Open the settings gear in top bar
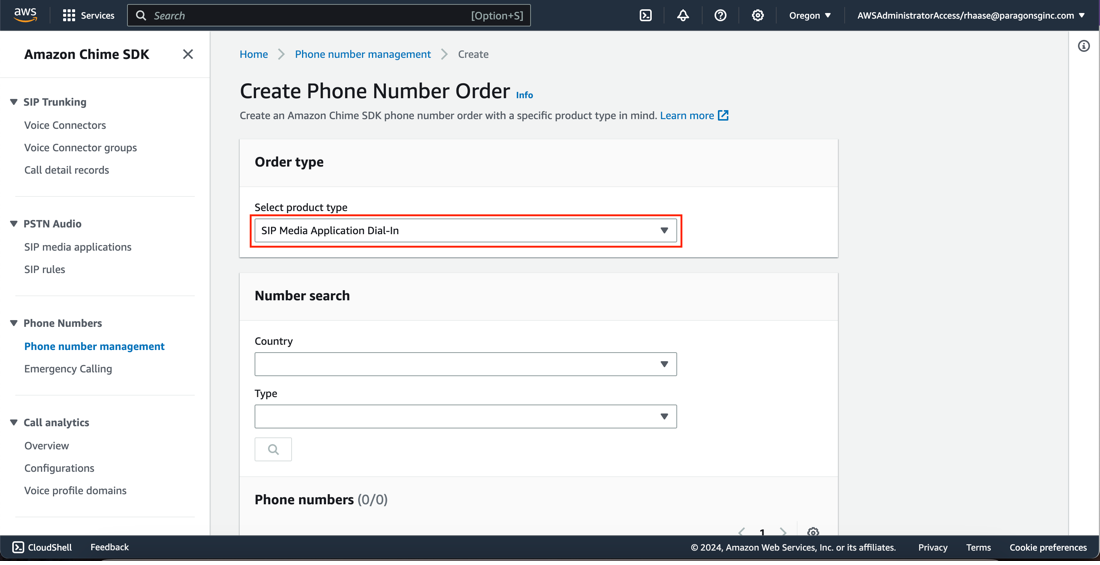The width and height of the screenshot is (1100, 565). pos(758,15)
